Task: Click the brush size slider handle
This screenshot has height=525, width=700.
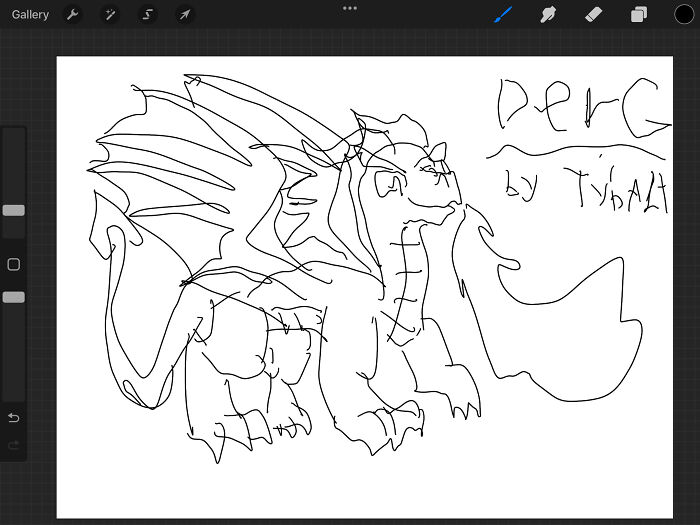Action: click(x=14, y=210)
